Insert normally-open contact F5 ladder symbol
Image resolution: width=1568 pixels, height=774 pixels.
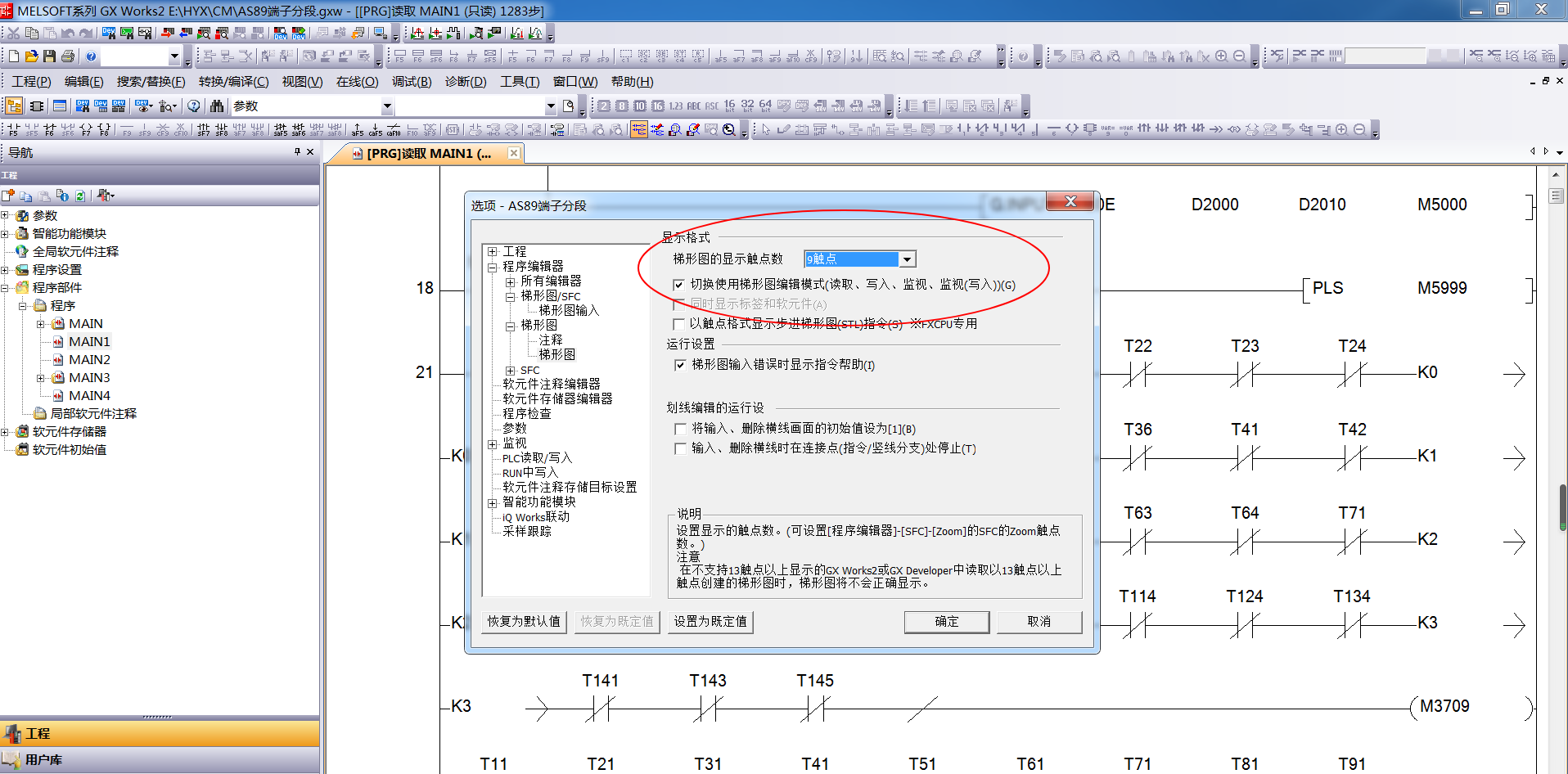[13, 129]
